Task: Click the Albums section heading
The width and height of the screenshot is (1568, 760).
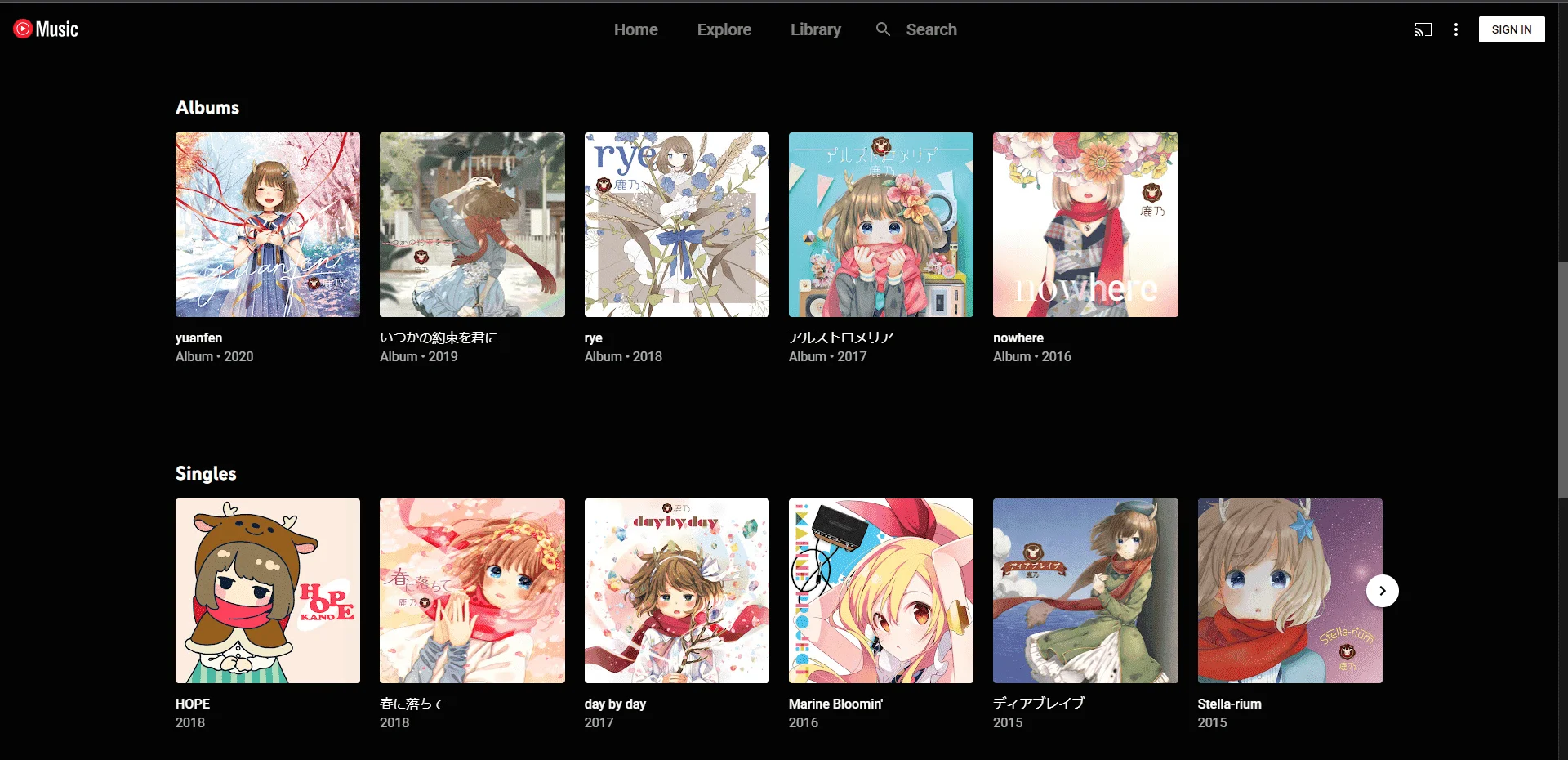Action: click(x=207, y=107)
